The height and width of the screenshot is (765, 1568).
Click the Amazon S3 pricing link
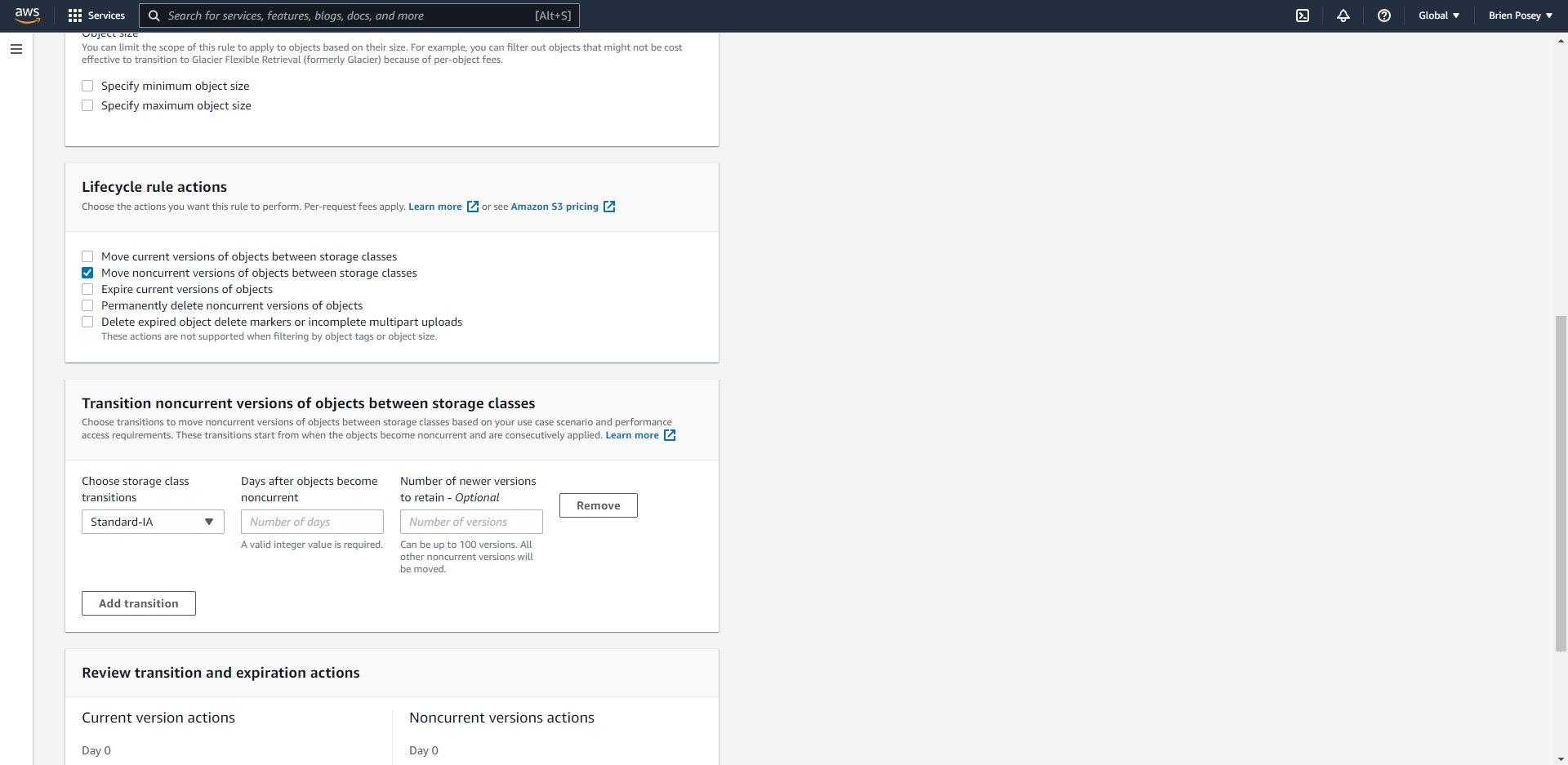553,207
